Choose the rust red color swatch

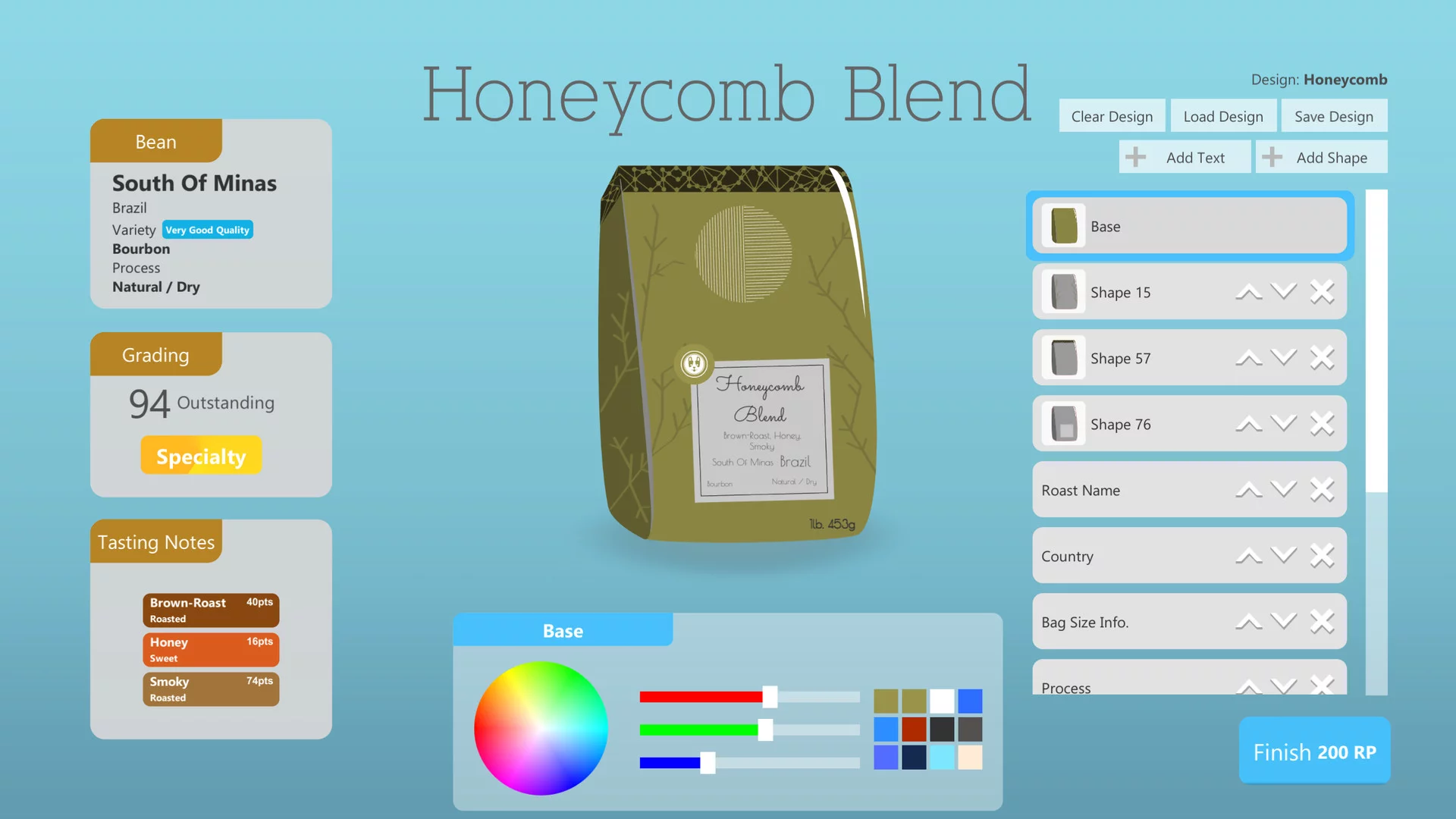click(x=914, y=729)
